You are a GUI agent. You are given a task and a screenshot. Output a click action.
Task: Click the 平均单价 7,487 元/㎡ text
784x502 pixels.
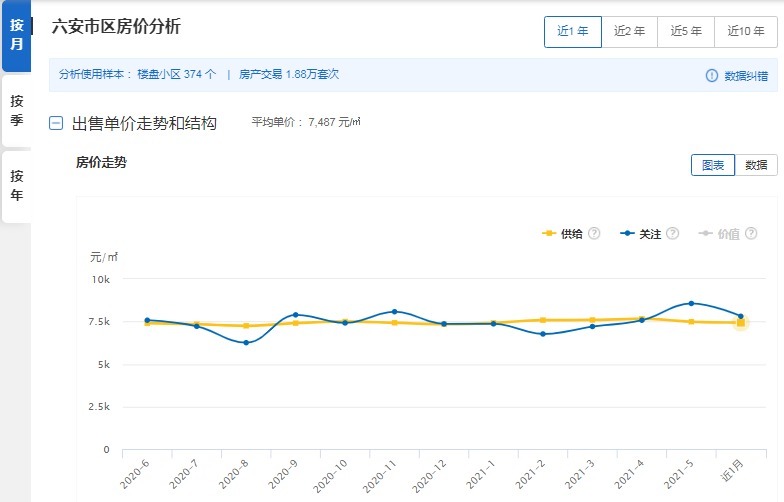tap(306, 122)
